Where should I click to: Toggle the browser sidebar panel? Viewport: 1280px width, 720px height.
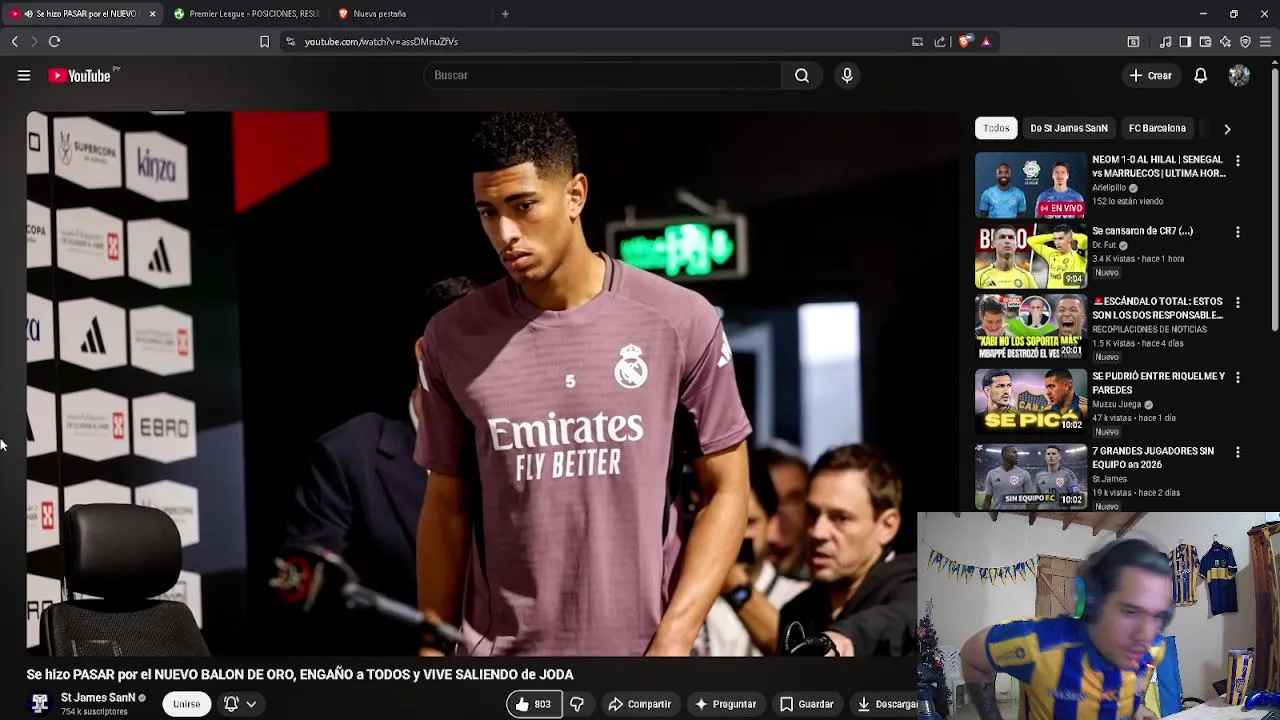coord(1185,41)
